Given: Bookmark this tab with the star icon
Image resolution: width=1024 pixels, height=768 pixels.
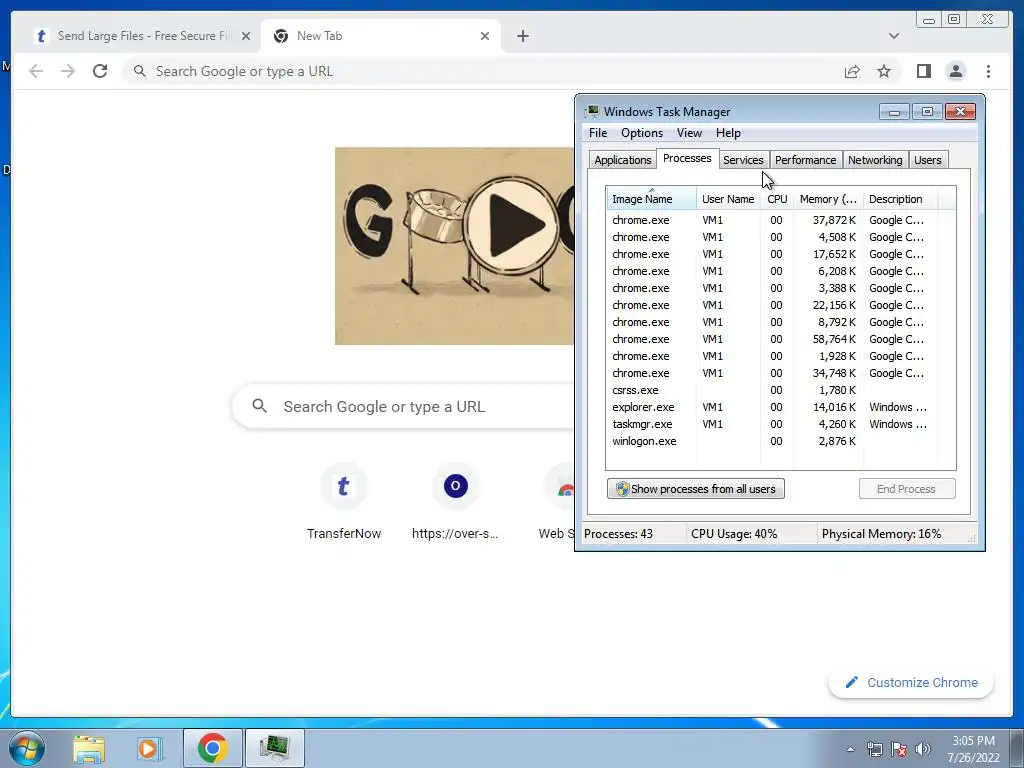Looking at the screenshot, I should pos(884,71).
